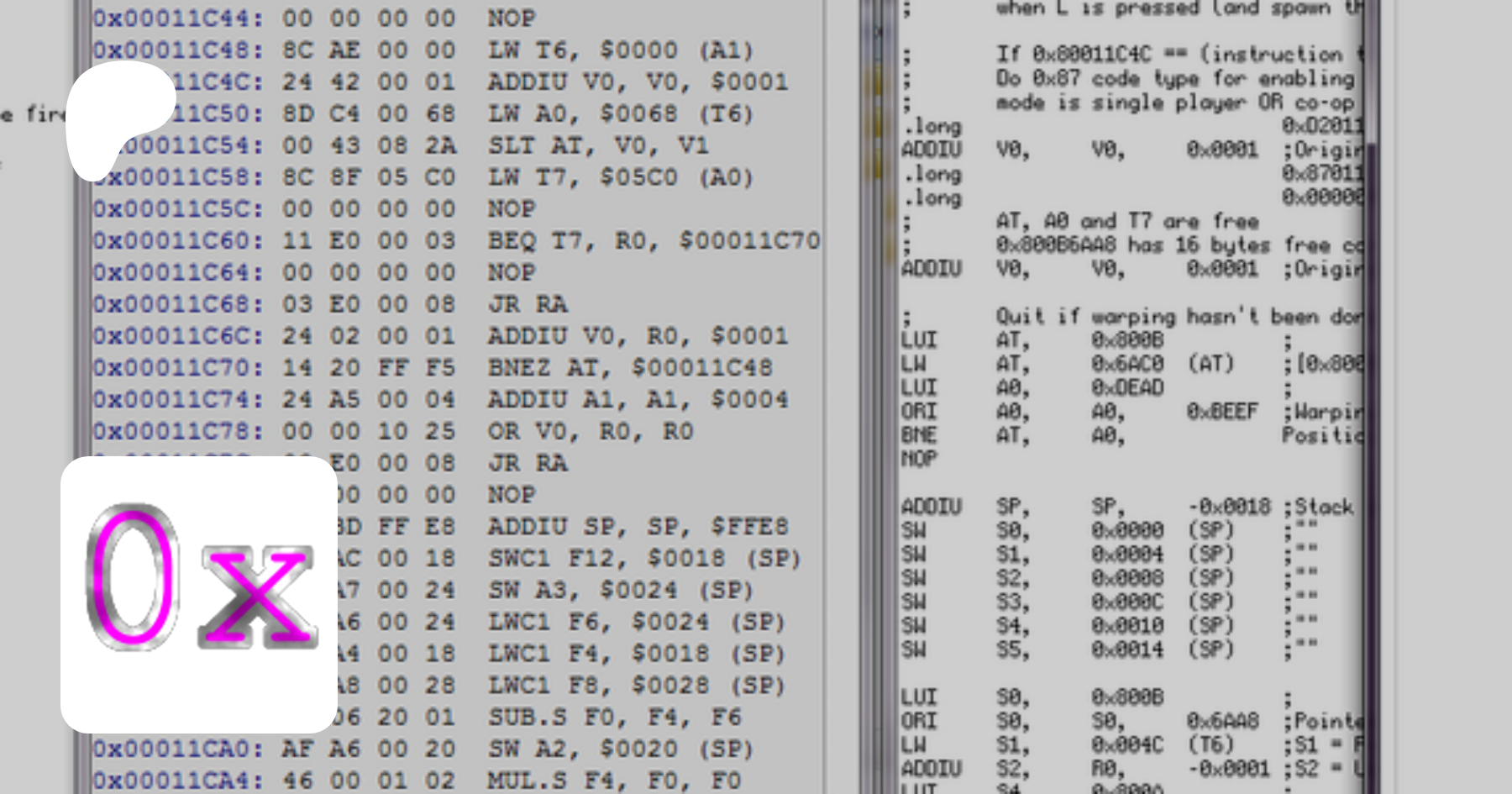The image size is (1512, 794).
Task: Select the MUL.S F4, F0, F0 row
Action: point(613,781)
